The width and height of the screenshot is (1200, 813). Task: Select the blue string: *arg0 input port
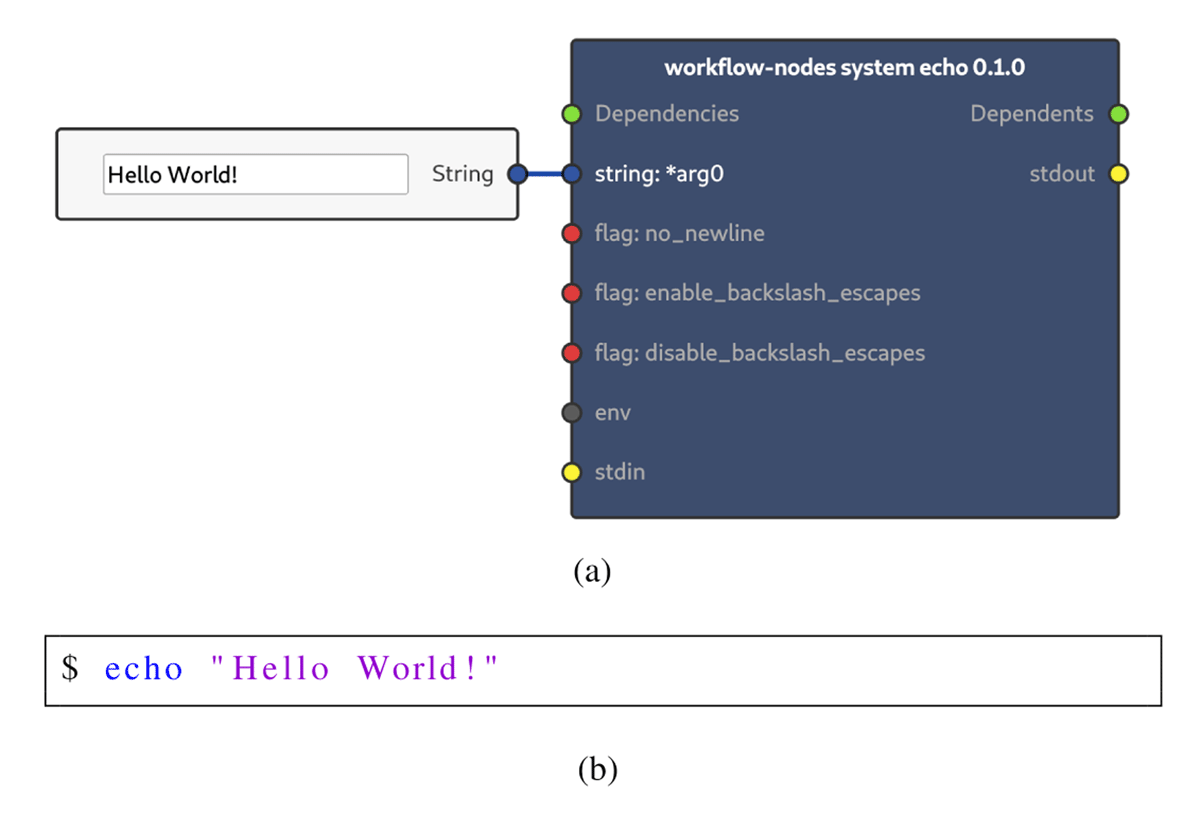[571, 174]
